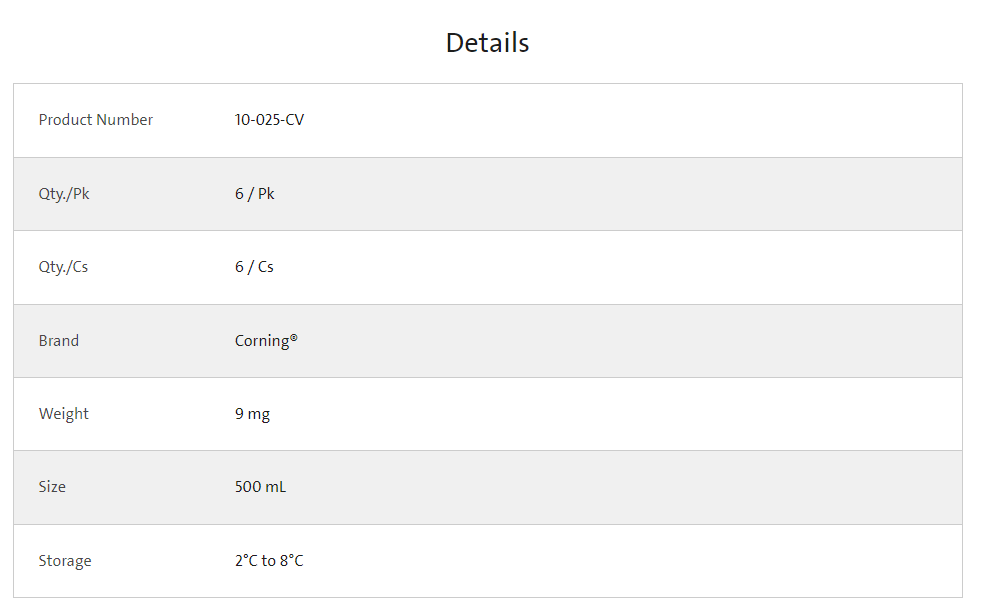The width and height of the screenshot is (989, 614).
Task: Click the 500 size number
Action: (248, 487)
